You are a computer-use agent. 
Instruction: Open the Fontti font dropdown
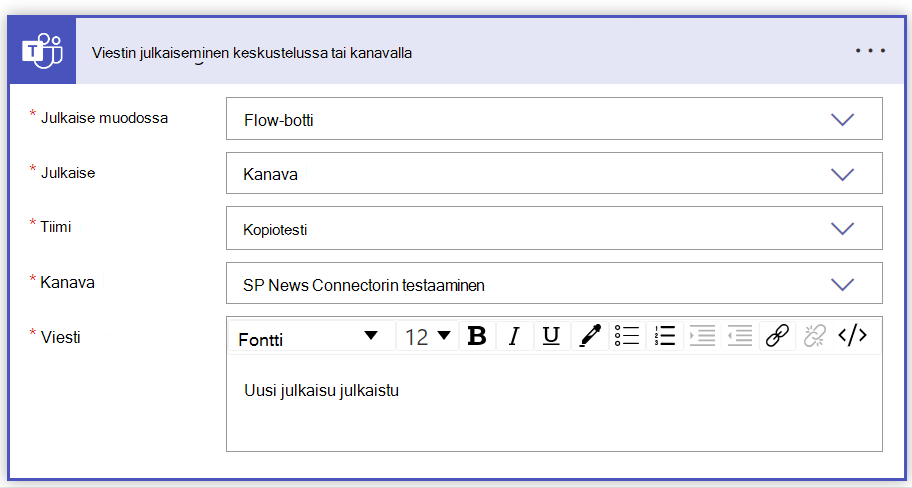coord(311,337)
